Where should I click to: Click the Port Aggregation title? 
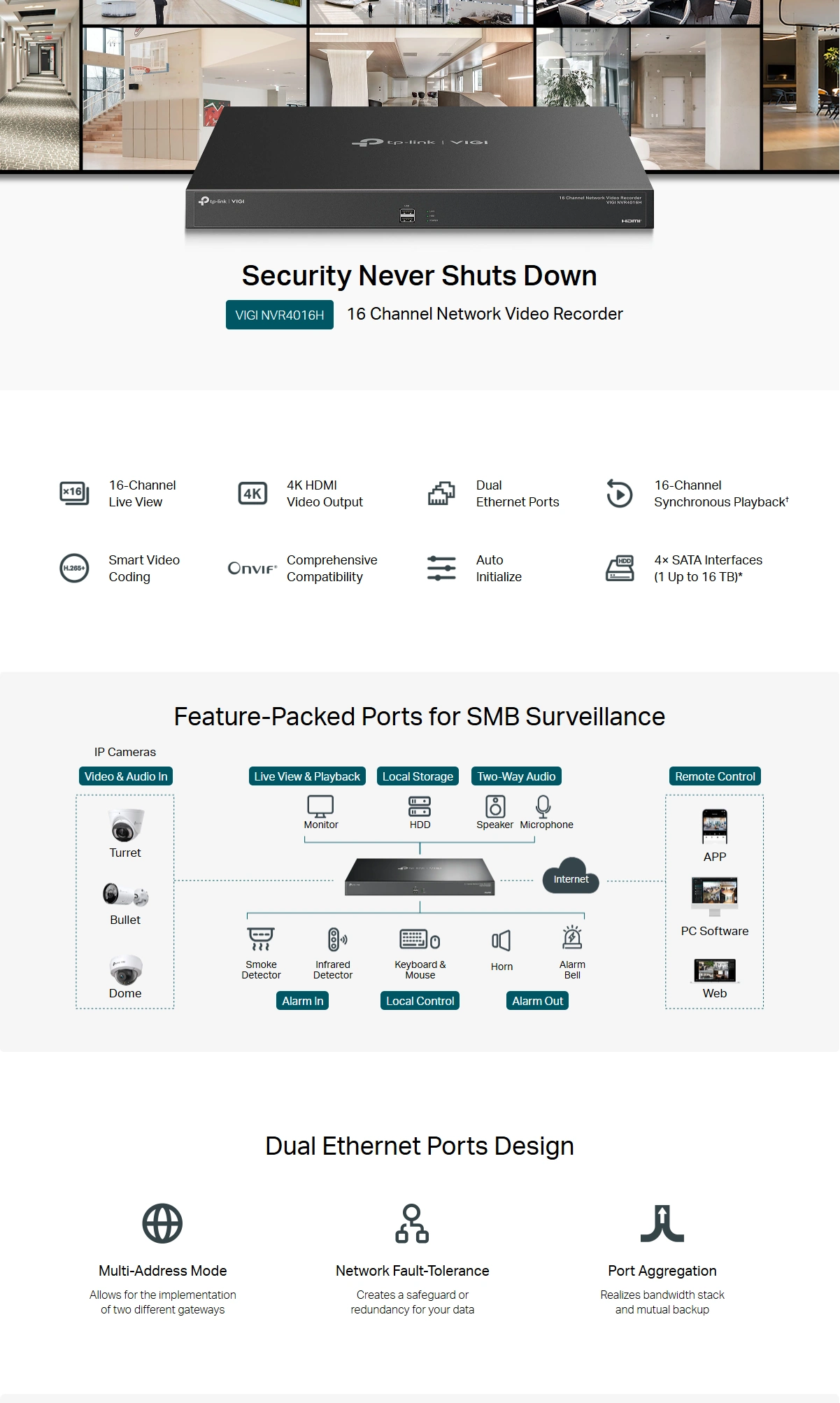(x=662, y=1271)
